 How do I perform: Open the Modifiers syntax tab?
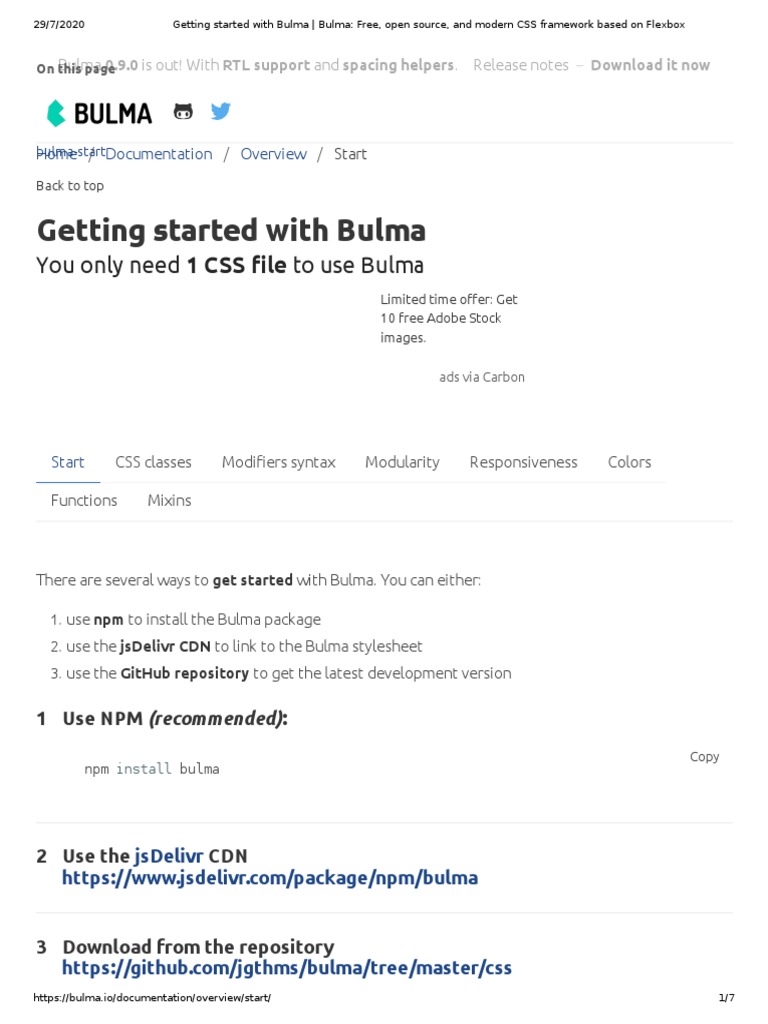(278, 462)
